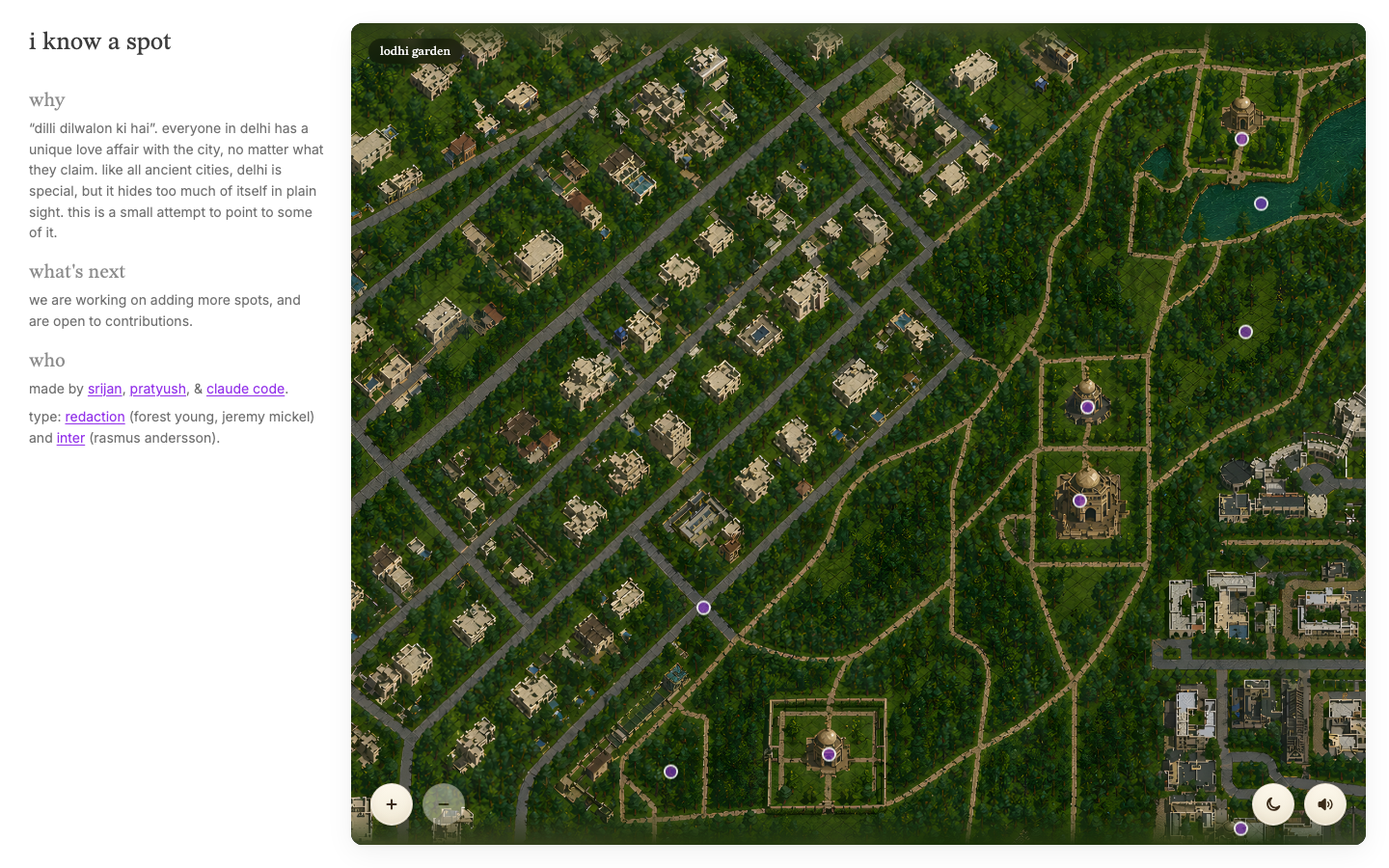The width and height of the screenshot is (1389, 868).
Task: Visit the redaction typeface link
Action: pos(95,417)
